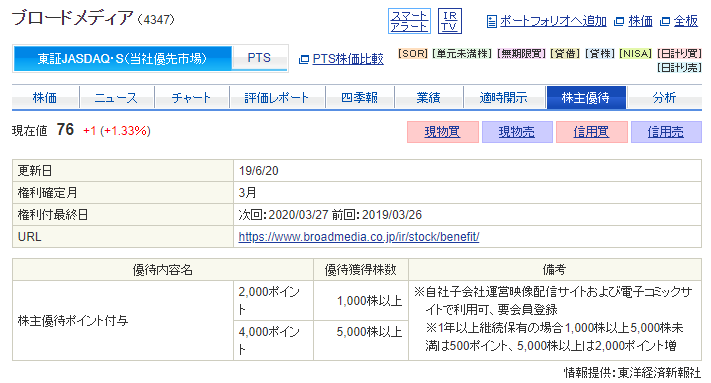Click the [NISA] tag
The width and height of the screenshot is (711, 383).
(635, 53)
